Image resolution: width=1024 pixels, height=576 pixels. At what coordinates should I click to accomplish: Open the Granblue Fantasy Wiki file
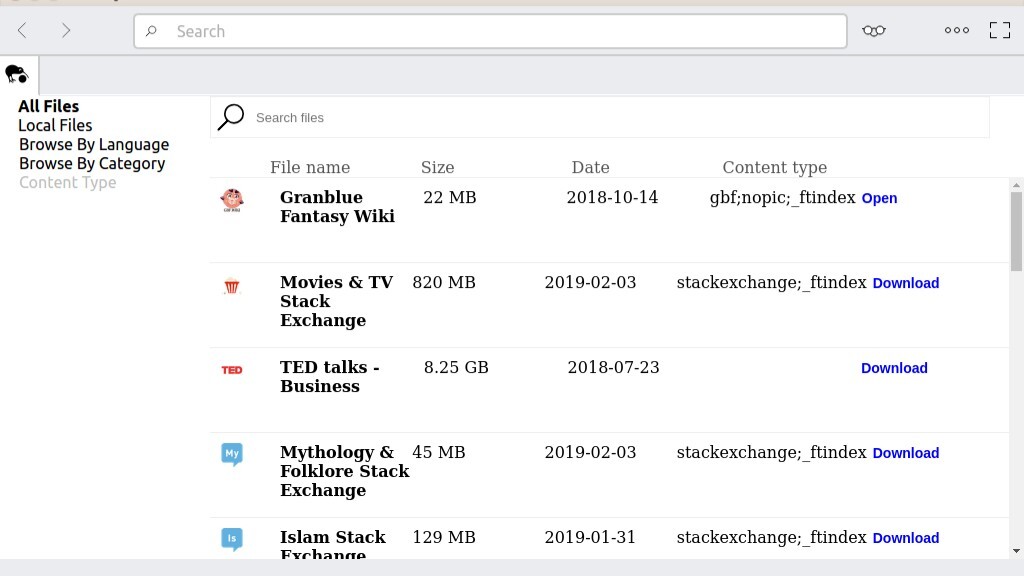coord(879,198)
